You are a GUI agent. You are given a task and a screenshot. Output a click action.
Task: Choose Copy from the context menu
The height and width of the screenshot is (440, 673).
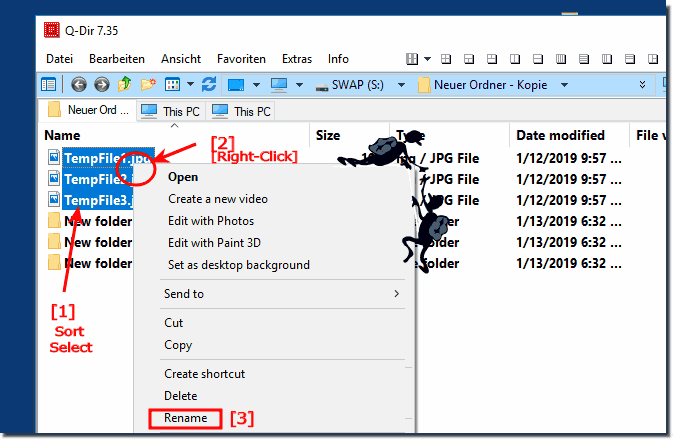coord(178,345)
